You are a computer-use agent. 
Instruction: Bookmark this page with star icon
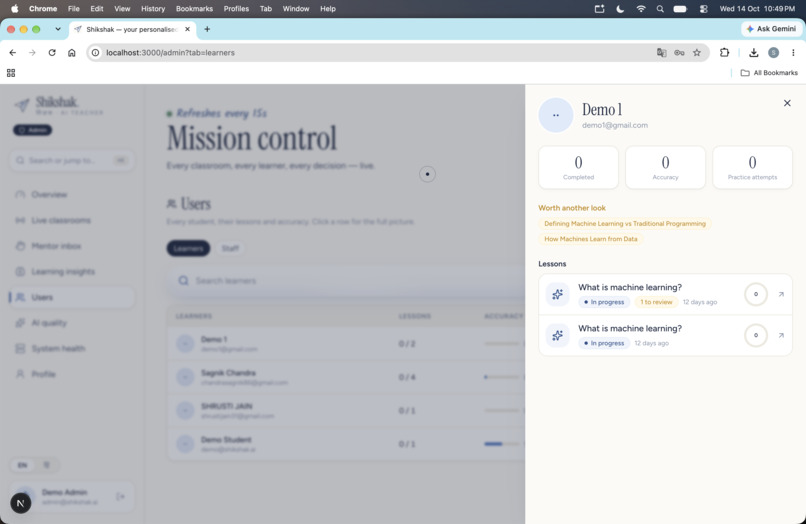point(697,52)
